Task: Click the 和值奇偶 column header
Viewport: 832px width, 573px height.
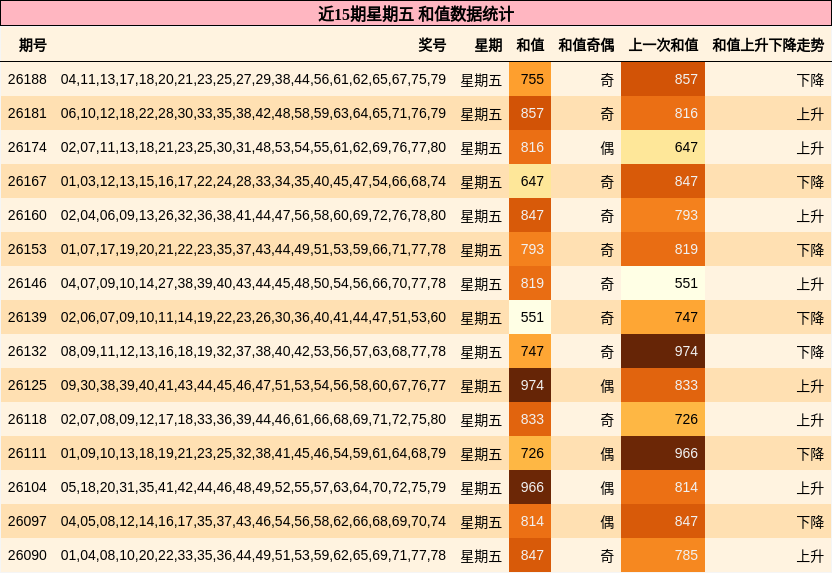Action: (x=586, y=45)
